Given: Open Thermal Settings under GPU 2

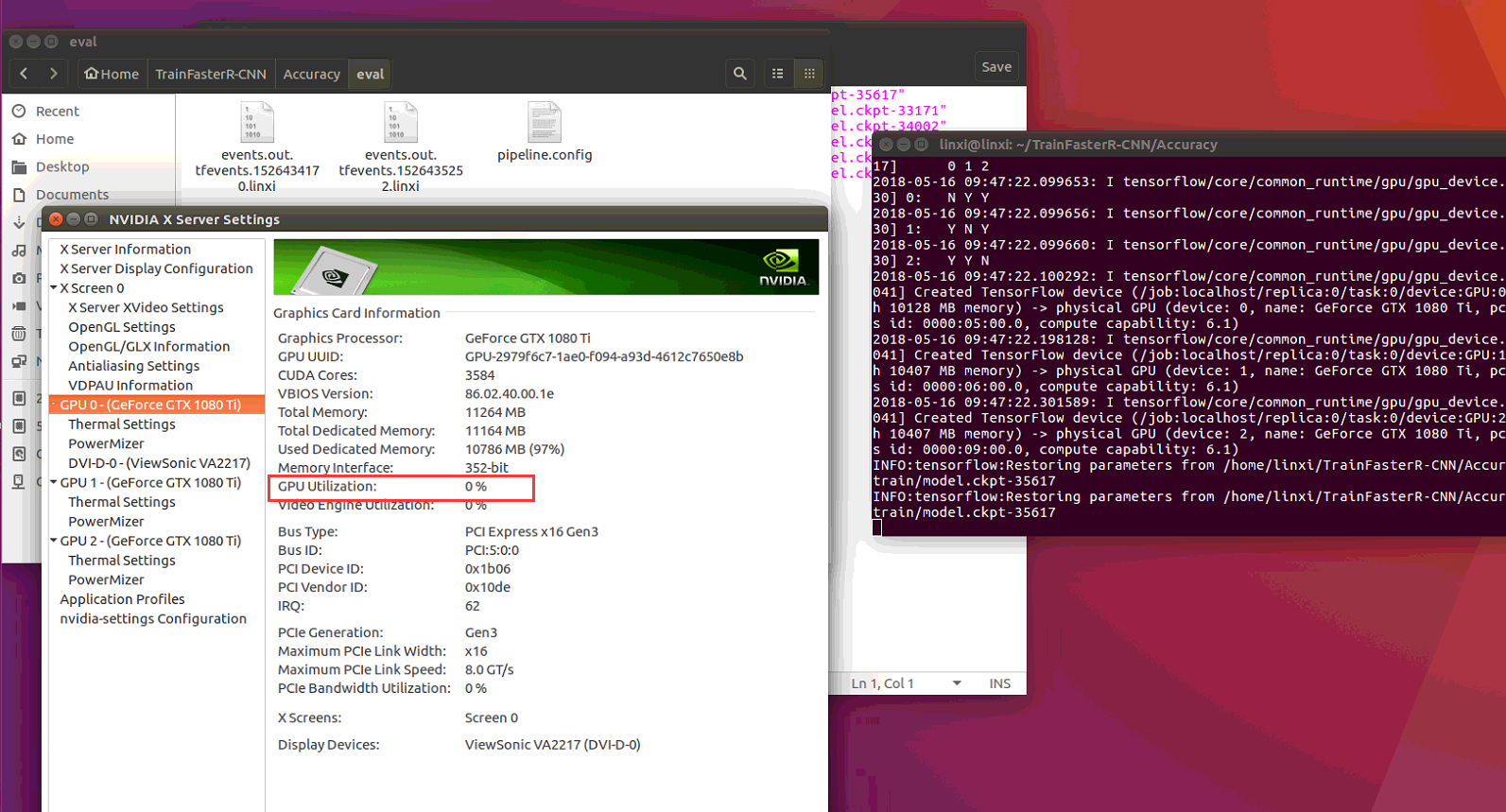Looking at the screenshot, I should [122, 561].
